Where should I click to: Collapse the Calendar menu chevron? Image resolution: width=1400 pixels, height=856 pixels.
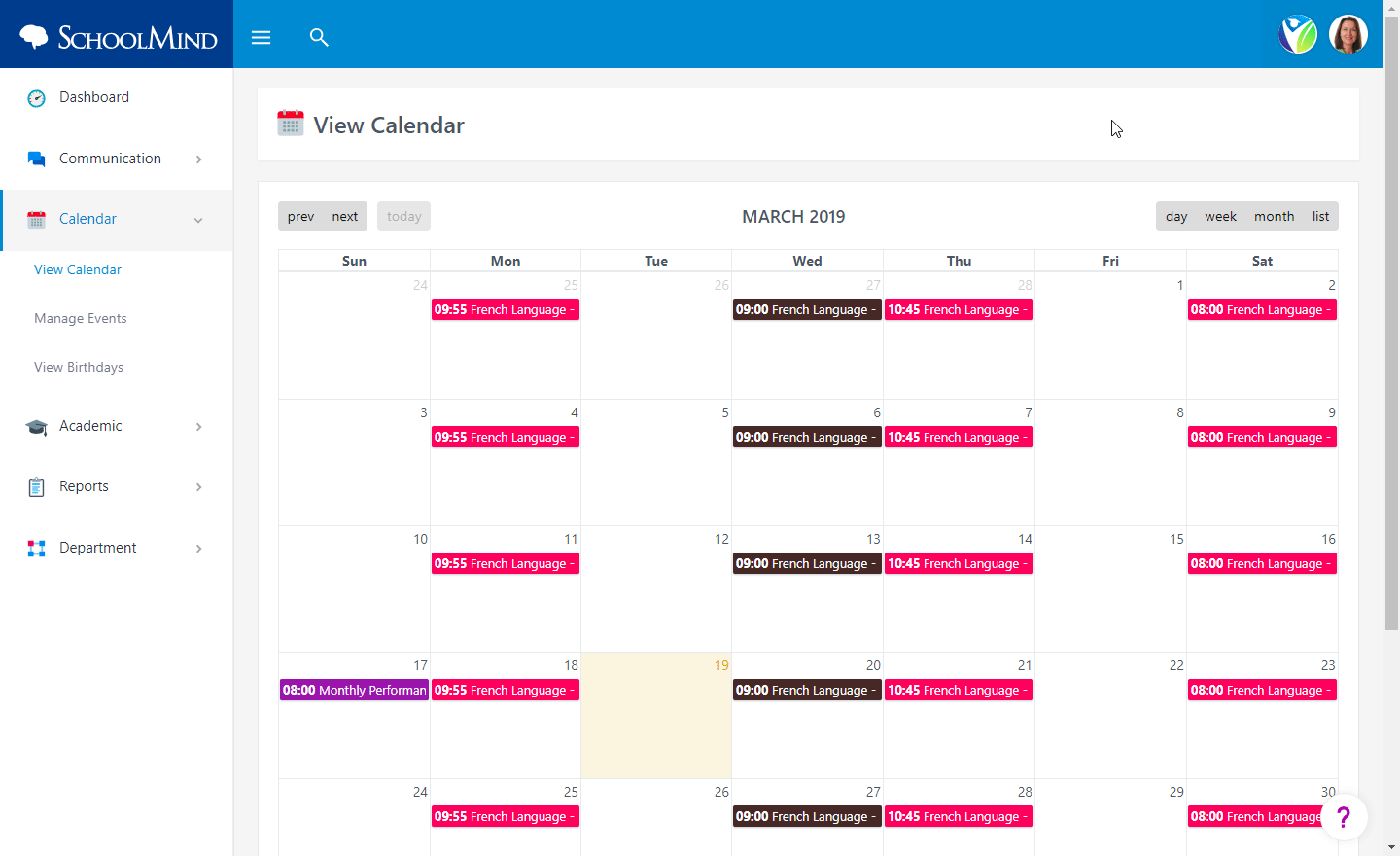click(x=198, y=220)
